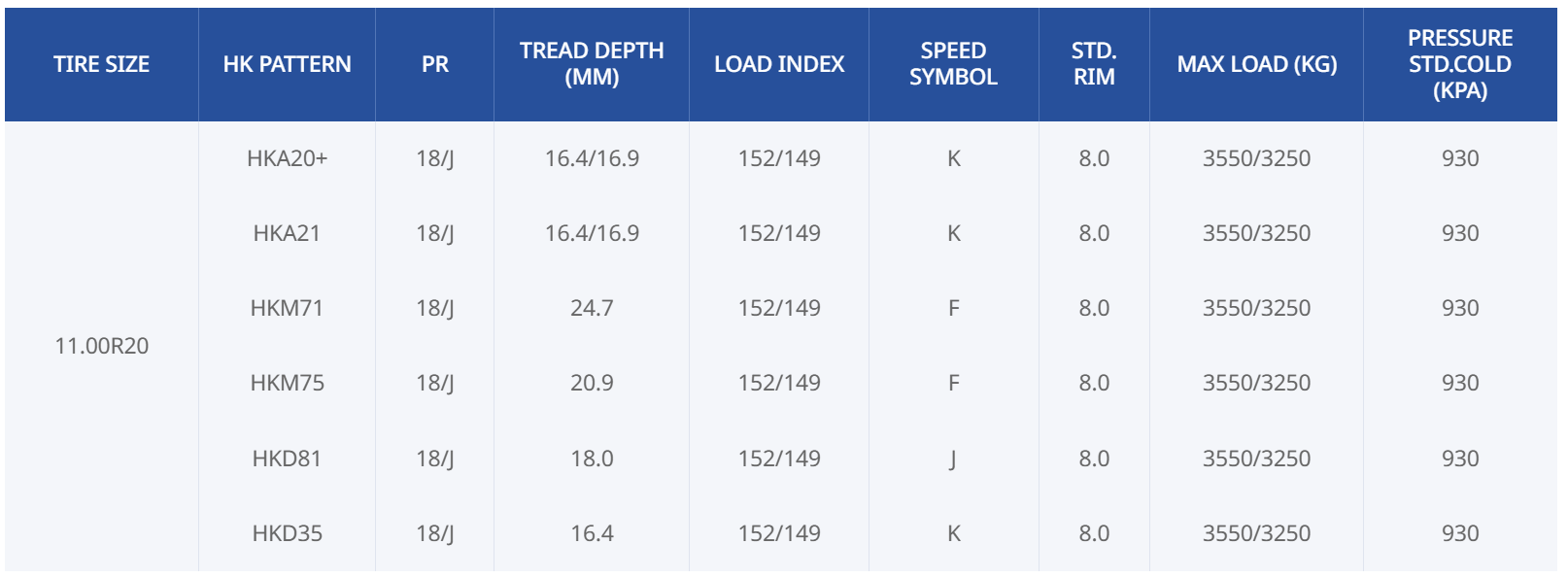
Task: Click the HKD35 pattern cell
Action: click(x=287, y=533)
